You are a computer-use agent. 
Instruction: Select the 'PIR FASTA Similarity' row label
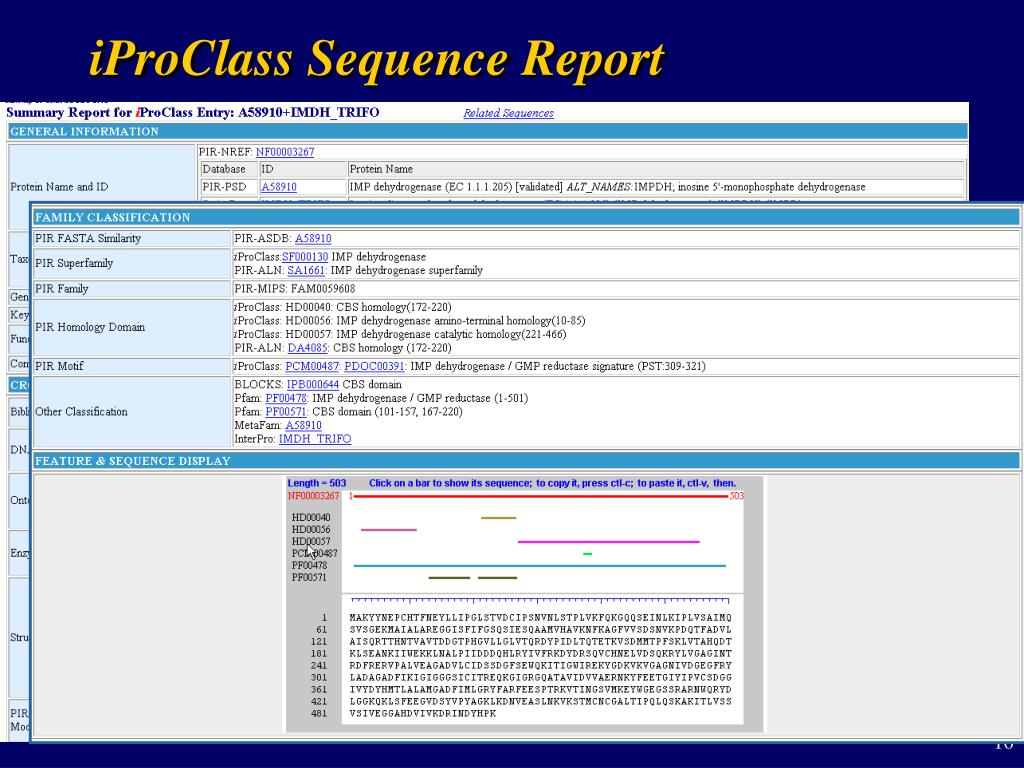pos(88,238)
